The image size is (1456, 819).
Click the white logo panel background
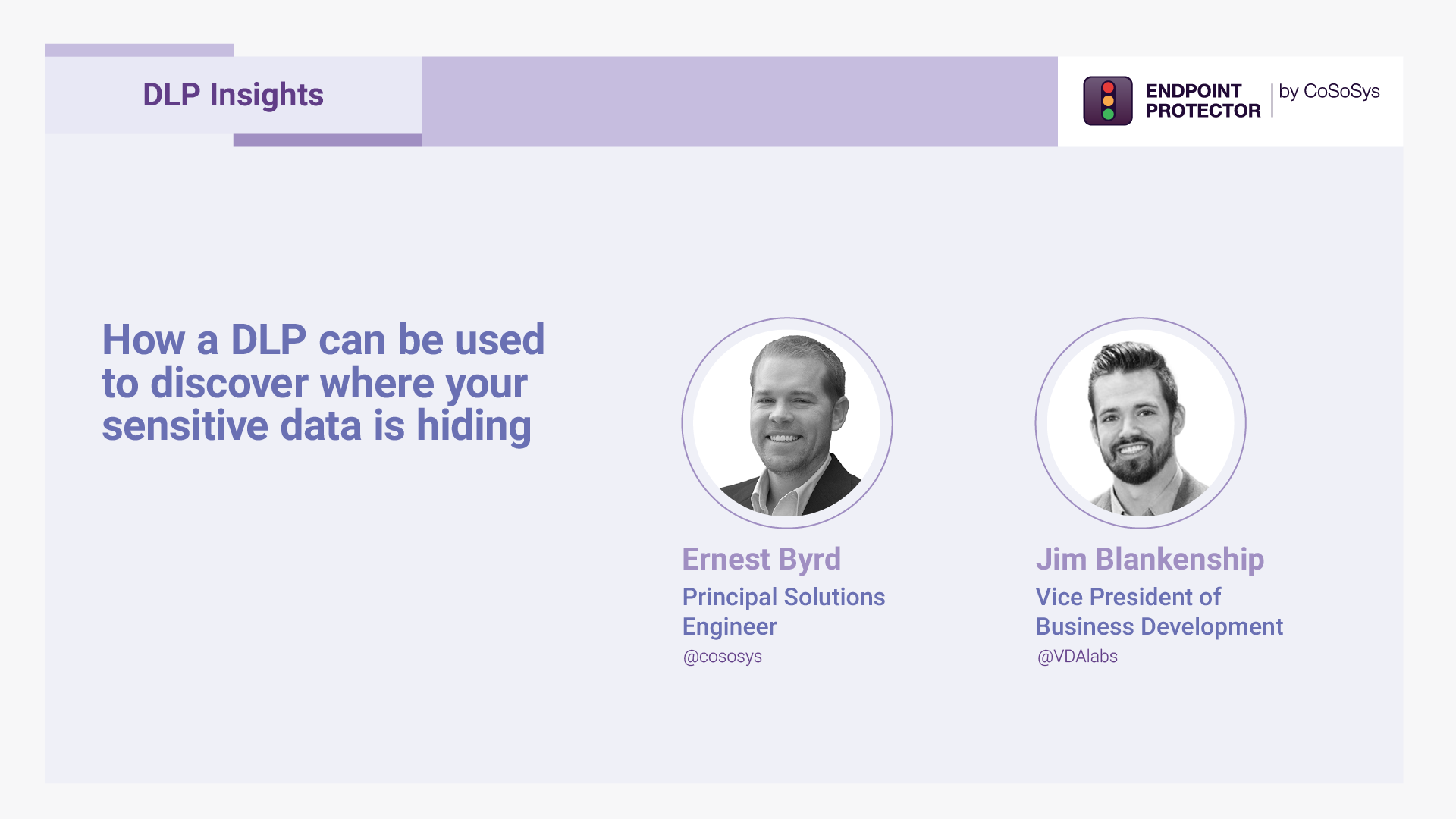click(x=1230, y=136)
